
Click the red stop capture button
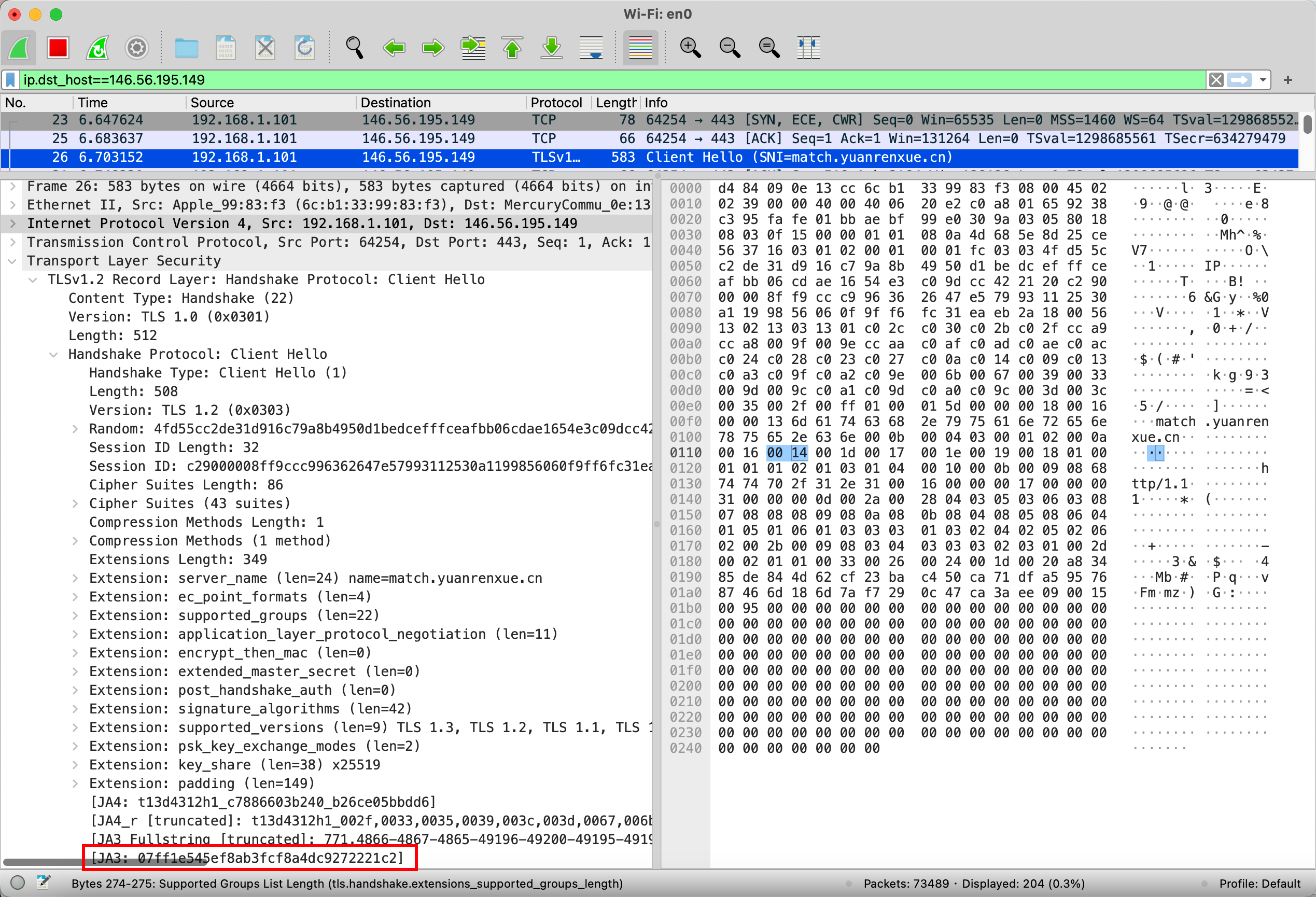[58, 48]
